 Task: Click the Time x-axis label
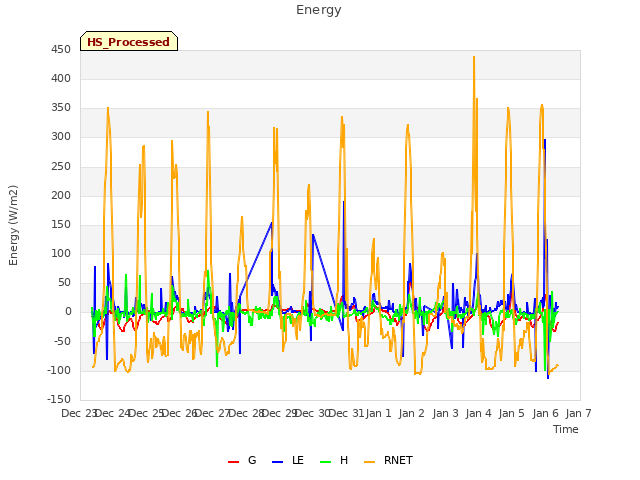(566, 429)
